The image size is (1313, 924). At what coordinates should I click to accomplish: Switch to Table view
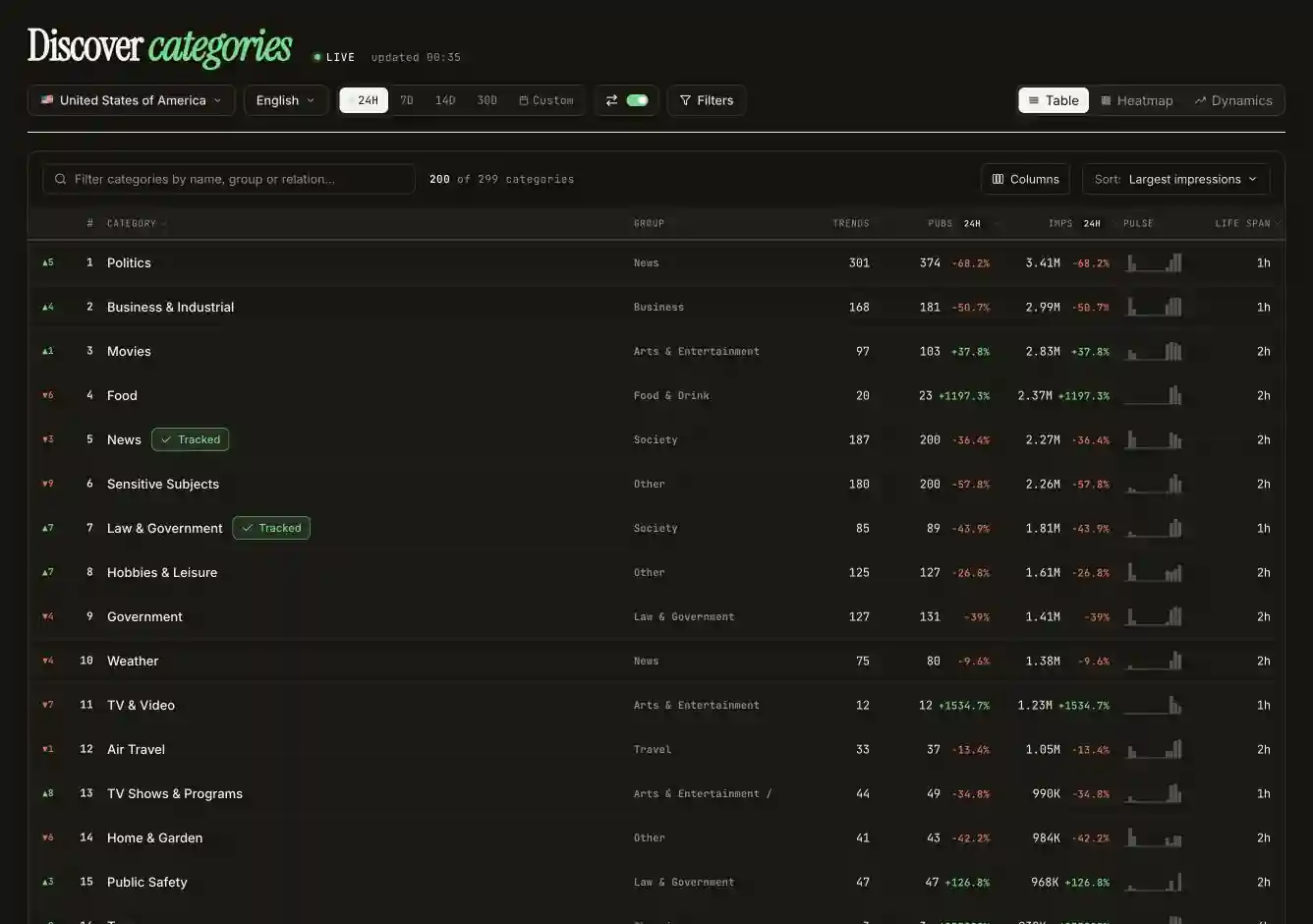tap(1054, 100)
